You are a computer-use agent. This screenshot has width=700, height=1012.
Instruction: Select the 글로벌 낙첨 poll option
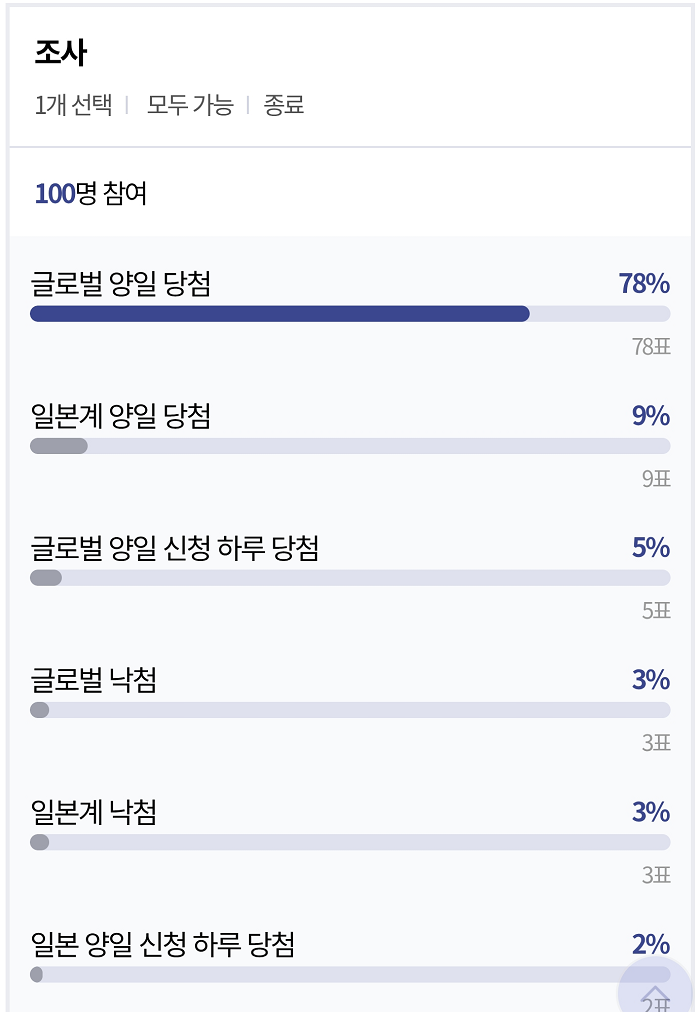pos(94,680)
